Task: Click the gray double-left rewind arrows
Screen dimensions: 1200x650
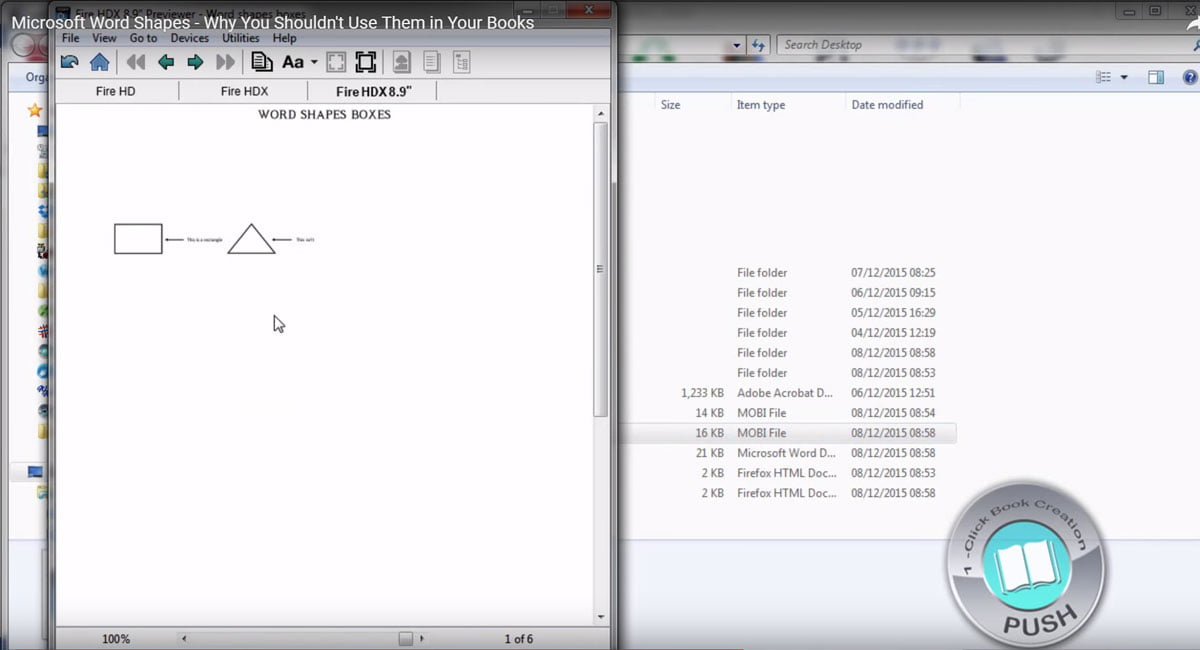Action: click(136, 62)
